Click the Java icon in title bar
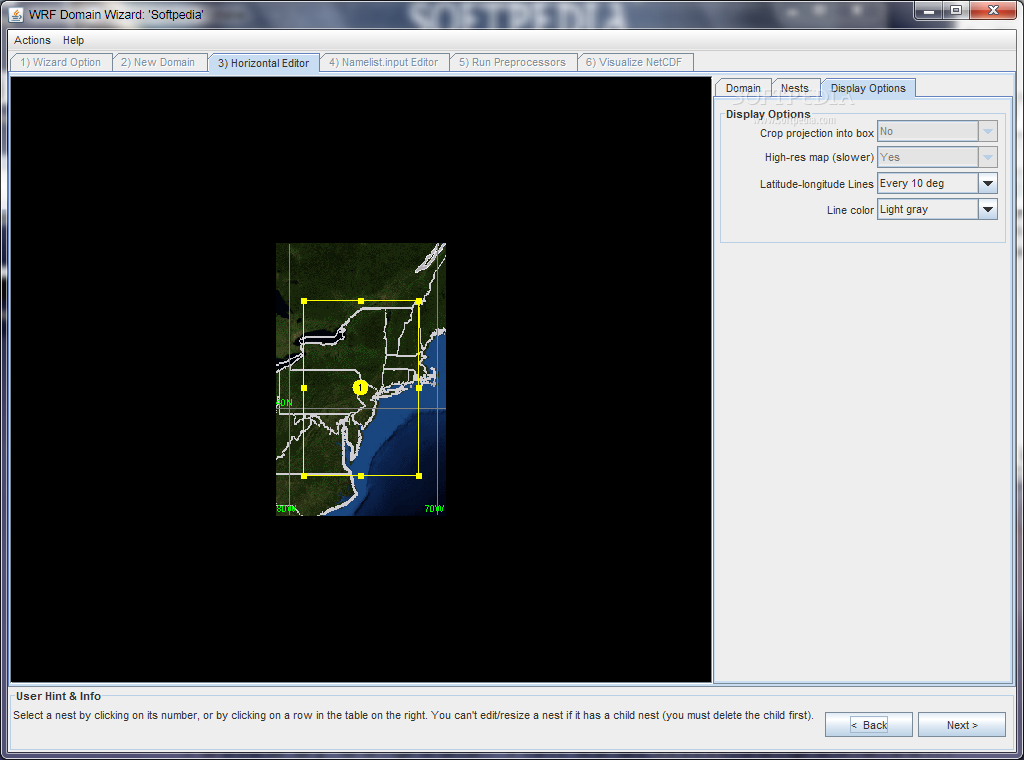 click(16, 14)
